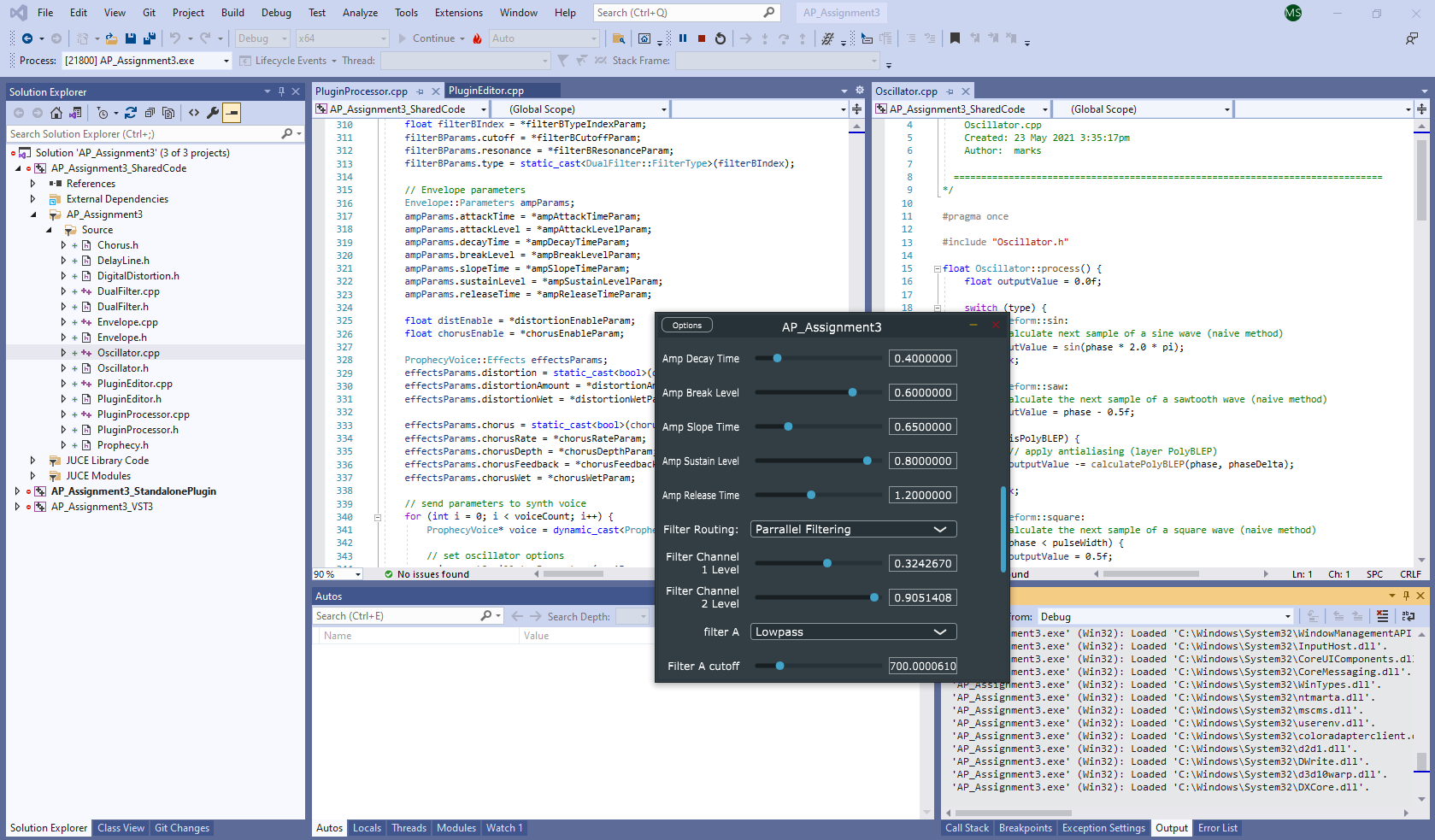Expand the References node
The image size is (1435, 840).
pyautogui.click(x=32, y=184)
